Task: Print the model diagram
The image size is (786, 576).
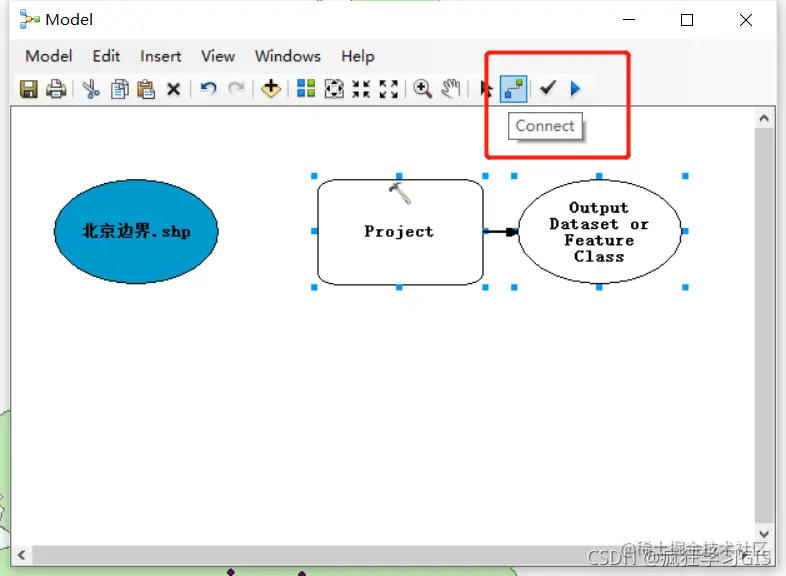Action: pyautogui.click(x=56, y=89)
